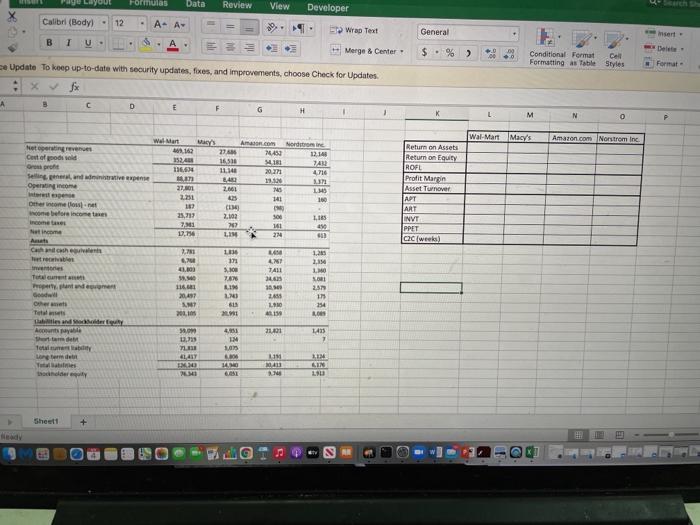Viewport: 700px width, 525px height.
Task: Open the font size 12 dropdown
Action: point(142,23)
